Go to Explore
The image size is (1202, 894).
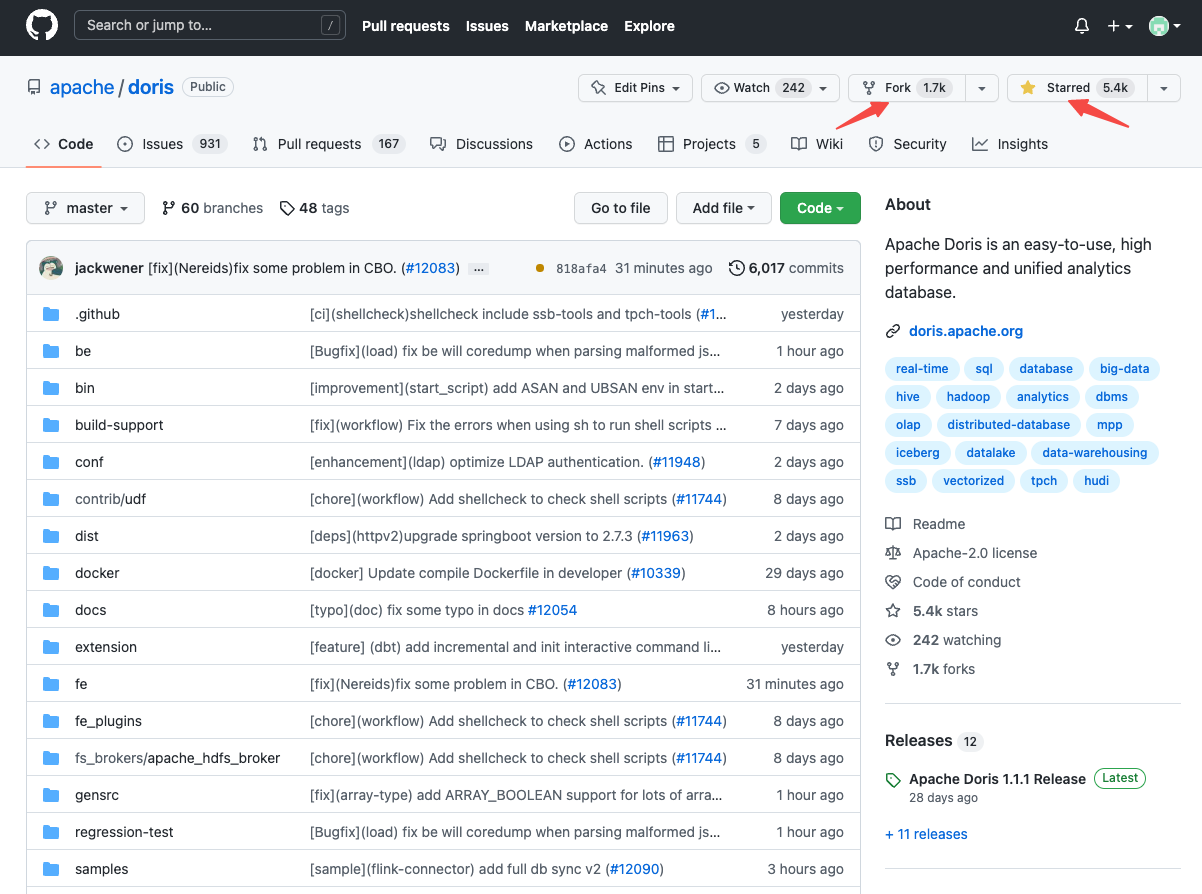(x=649, y=26)
